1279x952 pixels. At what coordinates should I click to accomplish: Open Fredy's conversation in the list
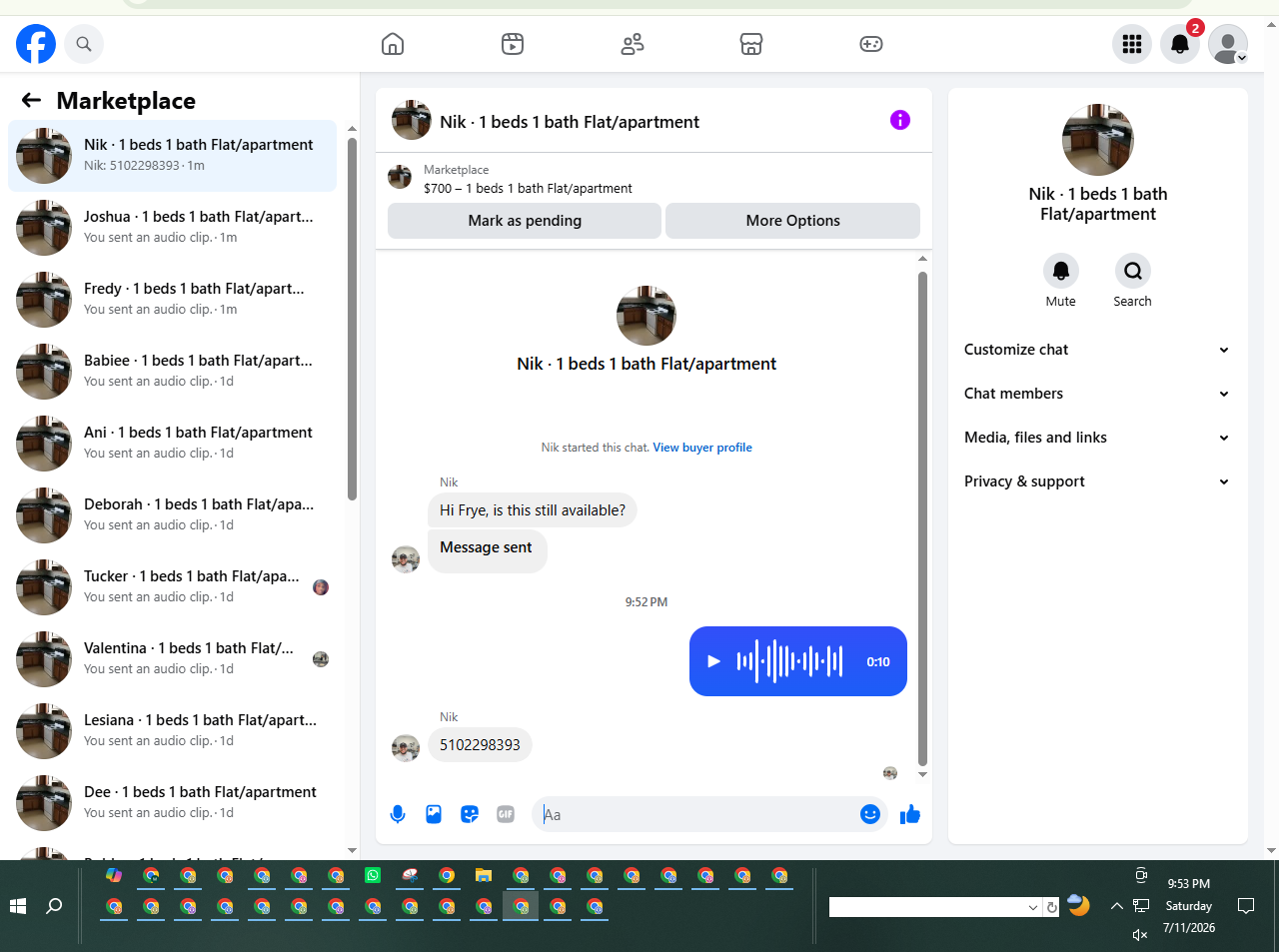coord(172,300)
